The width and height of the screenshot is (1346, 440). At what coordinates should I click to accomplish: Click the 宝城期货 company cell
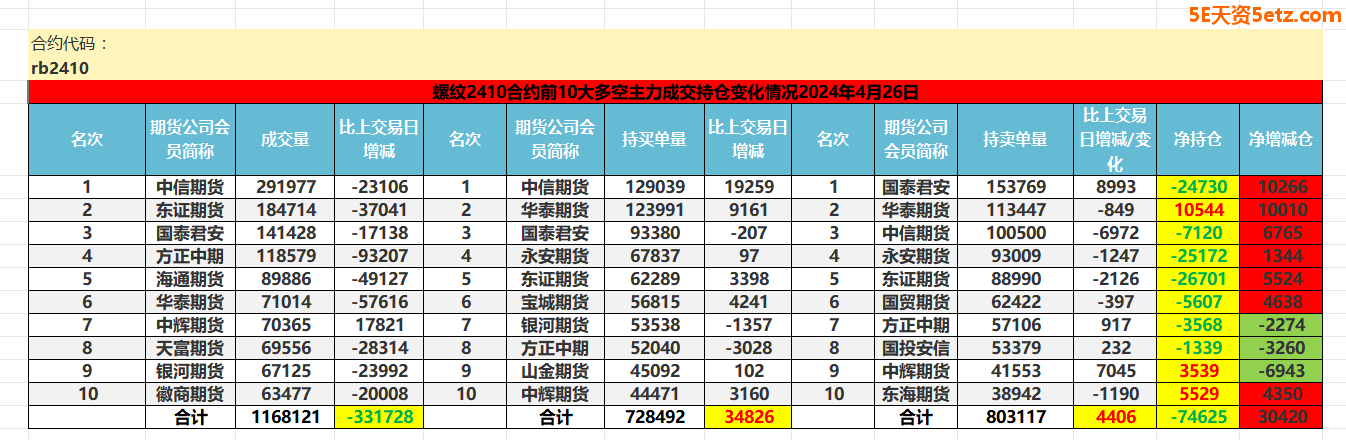[555, 302]
